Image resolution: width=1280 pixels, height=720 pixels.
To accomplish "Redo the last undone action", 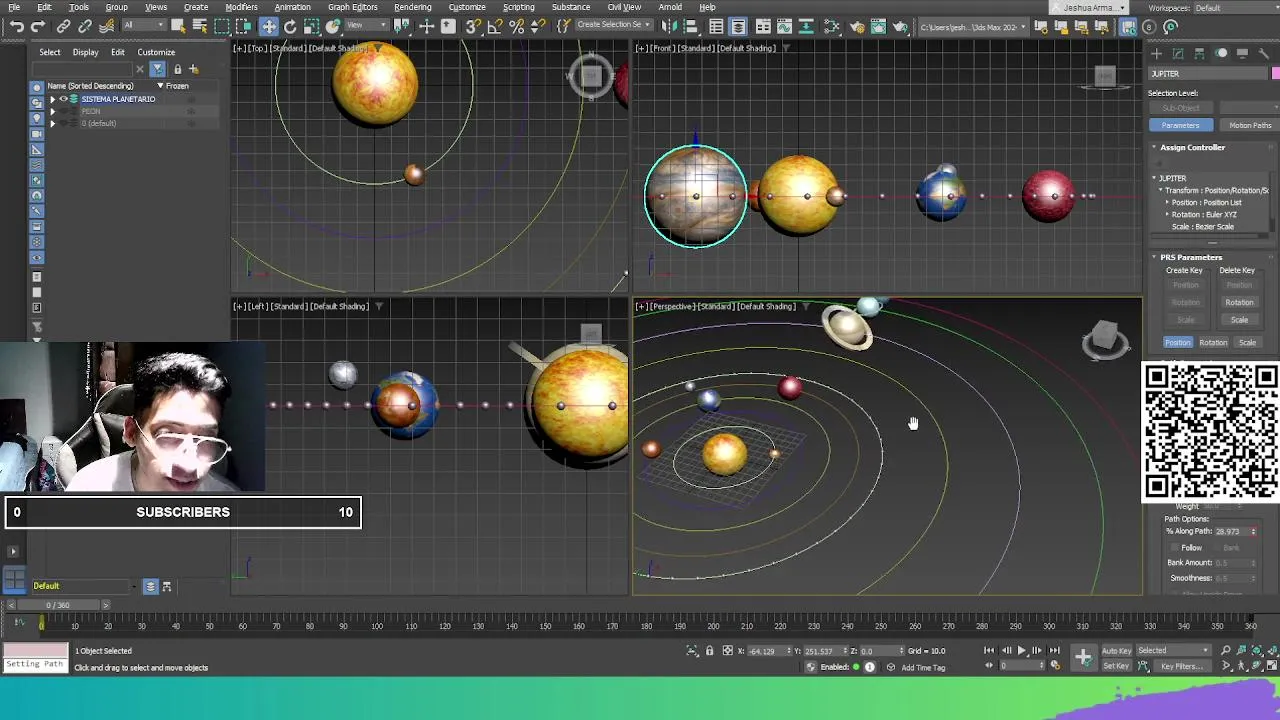I will pos(38,26).
